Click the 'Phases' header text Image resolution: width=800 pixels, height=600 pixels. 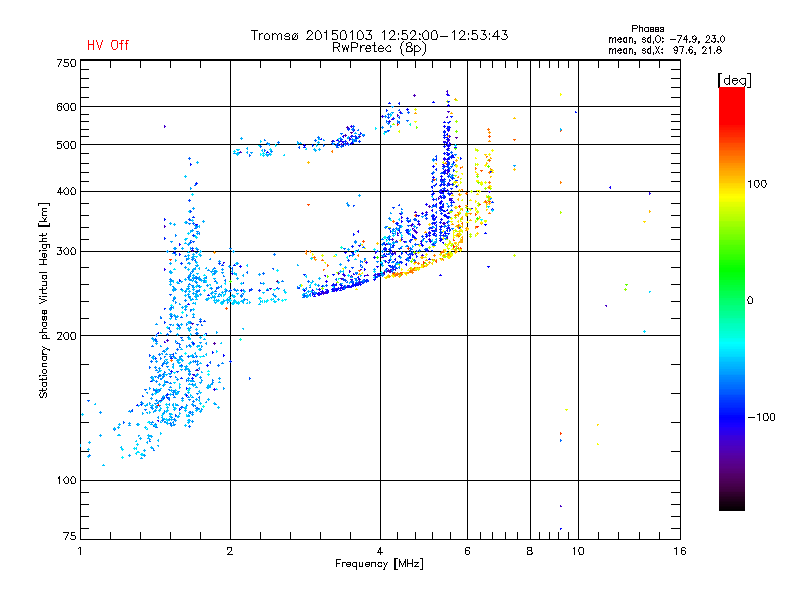point(647,29)
